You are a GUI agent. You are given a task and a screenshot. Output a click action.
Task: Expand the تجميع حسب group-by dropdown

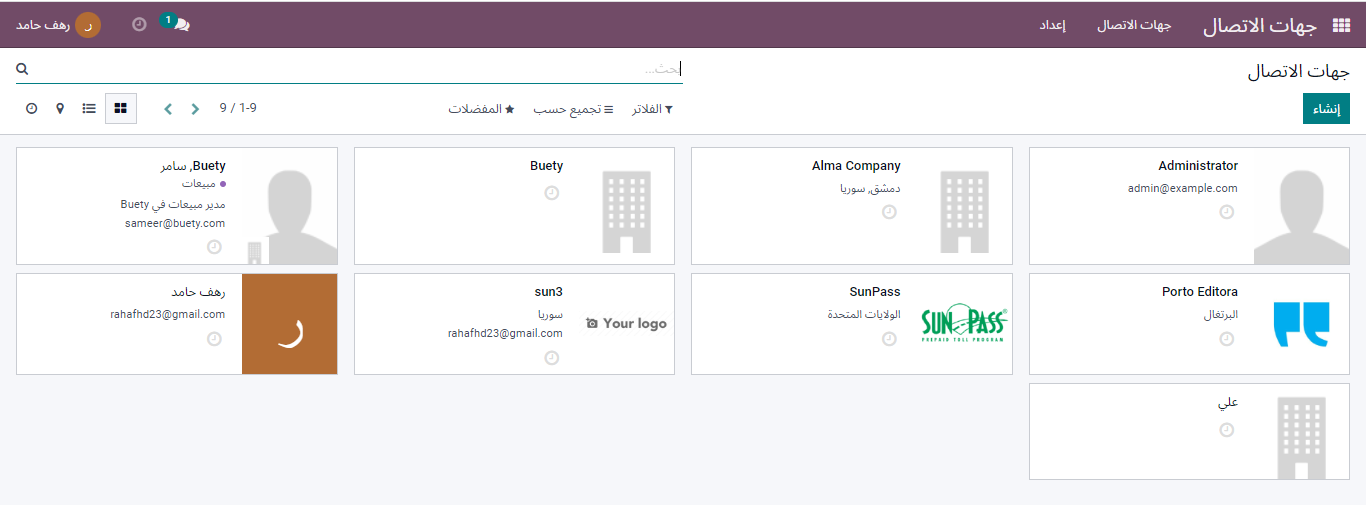tap(573, 109)
